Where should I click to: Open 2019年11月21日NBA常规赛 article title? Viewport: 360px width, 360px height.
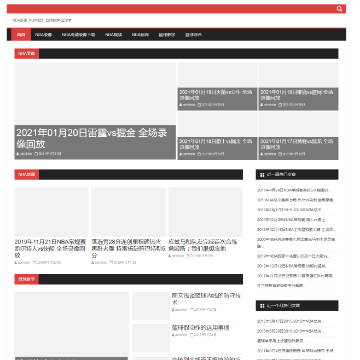pyautogui.click(x=50, y=249)
